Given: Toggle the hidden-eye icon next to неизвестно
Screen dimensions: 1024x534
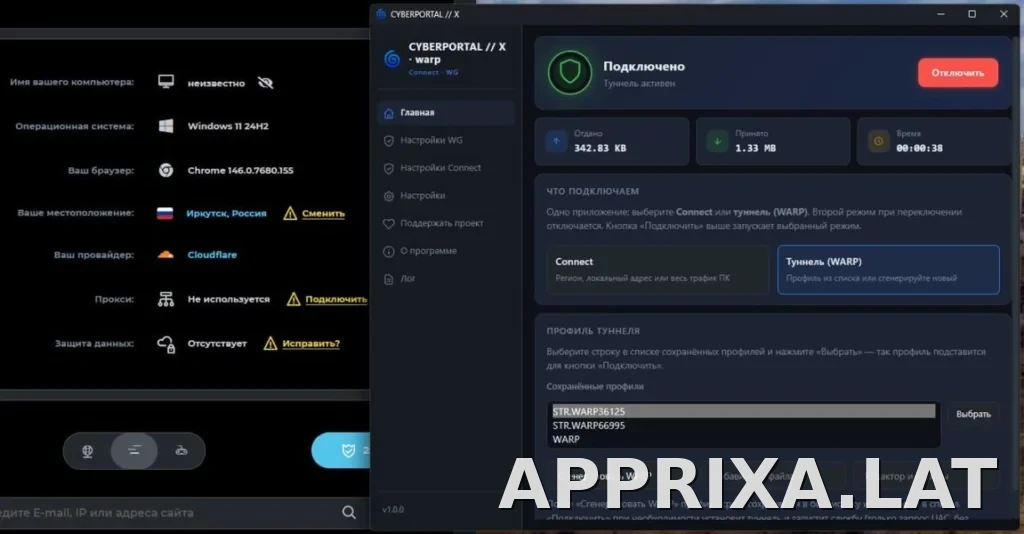Looking at the screenshot, I should tap(265, 83).
